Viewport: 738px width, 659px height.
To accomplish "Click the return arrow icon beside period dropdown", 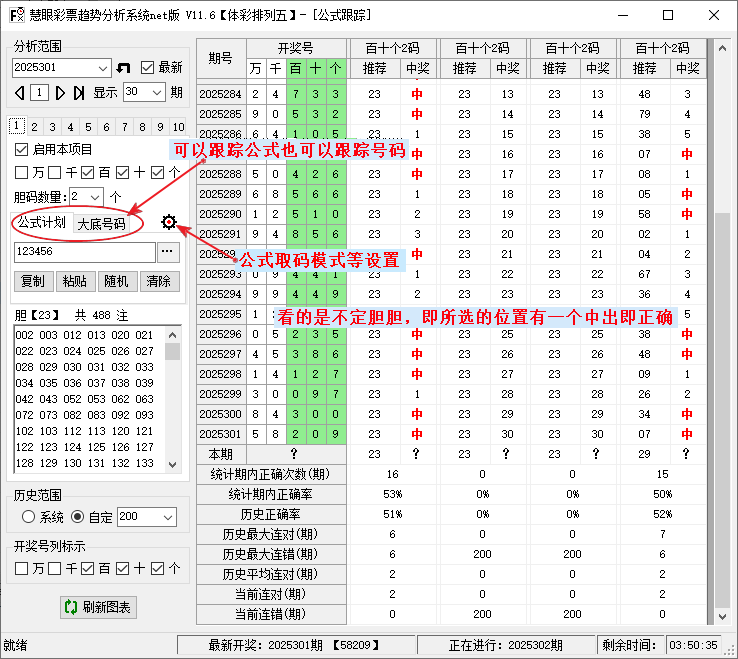I will coord(124,67).
